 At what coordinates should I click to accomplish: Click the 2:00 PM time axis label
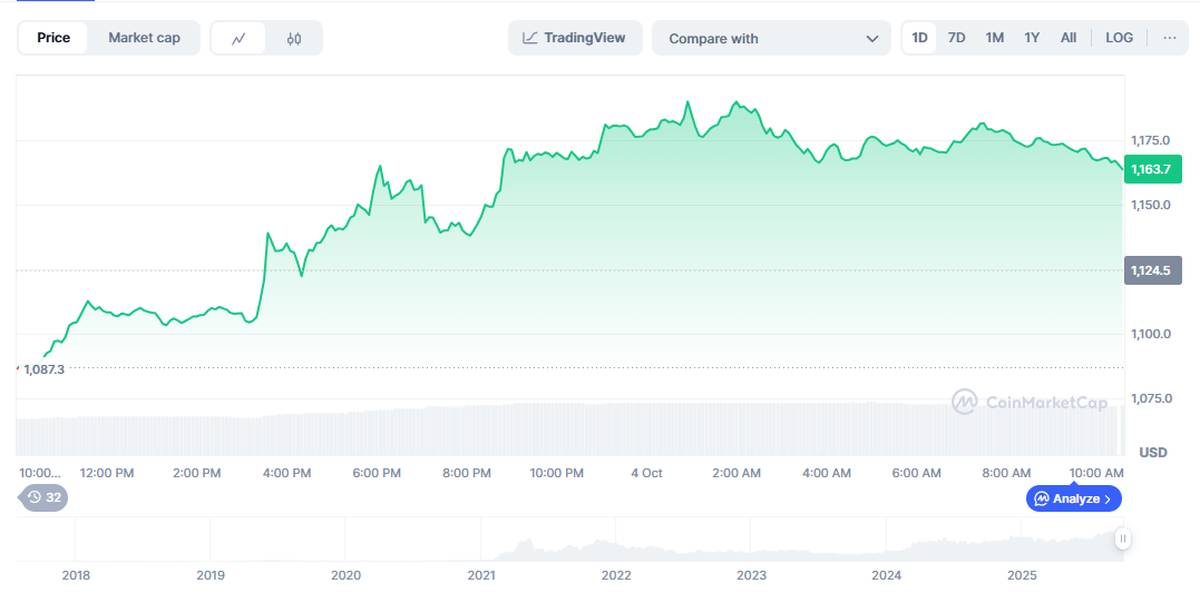(x=197, y=472)
